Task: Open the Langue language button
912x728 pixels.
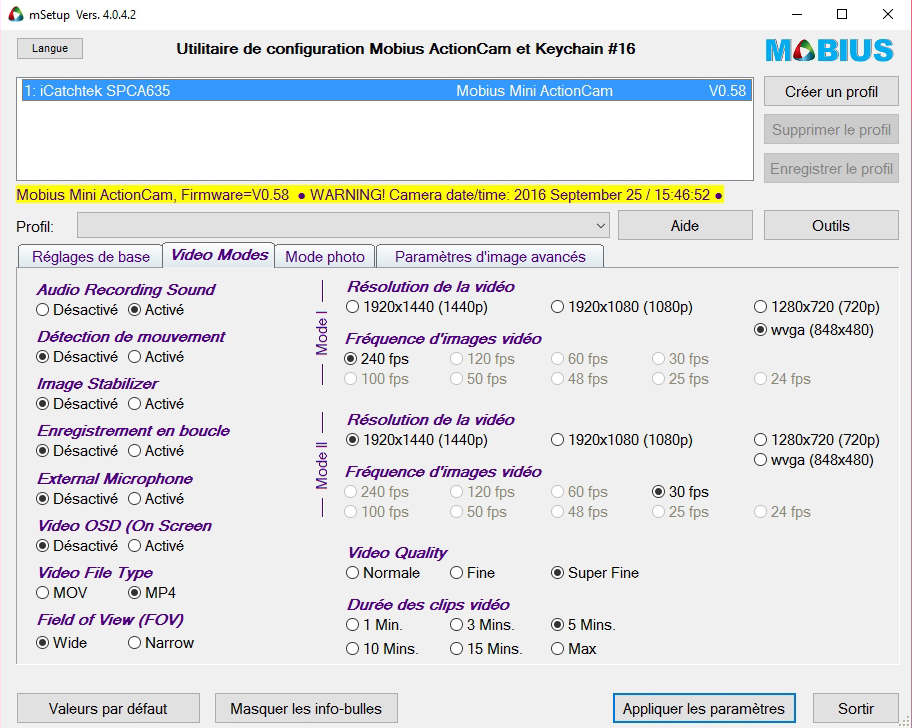Action: click(x=49, y=48)
